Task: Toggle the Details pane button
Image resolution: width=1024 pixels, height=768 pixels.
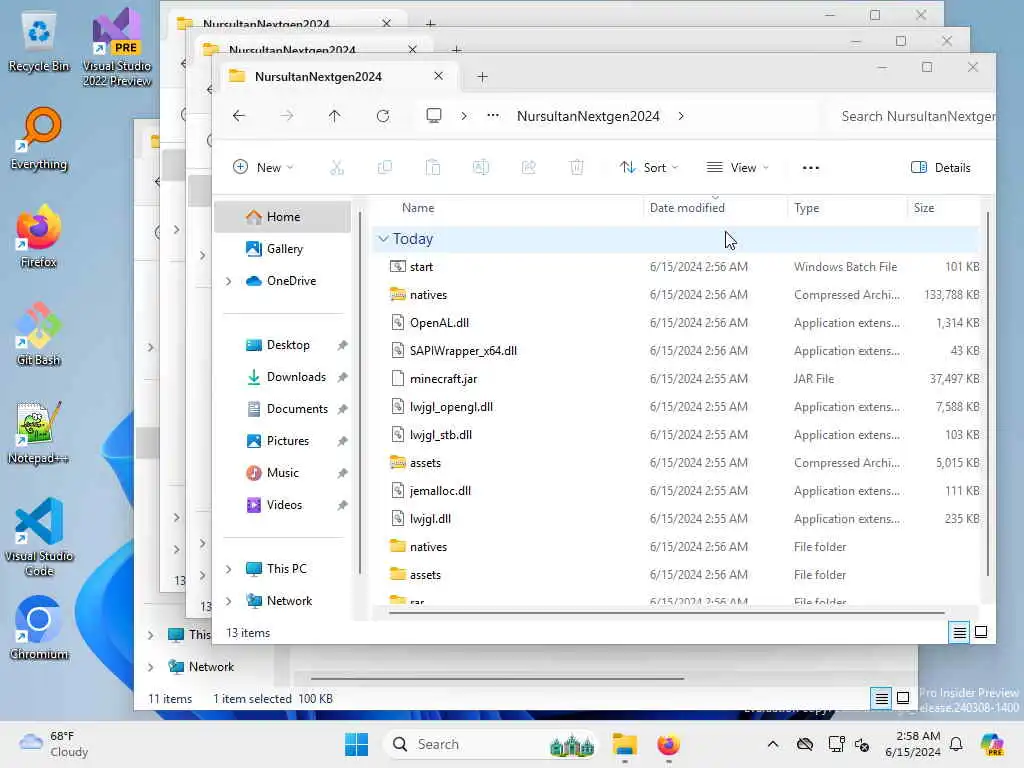Action: (x=940, y=168)
